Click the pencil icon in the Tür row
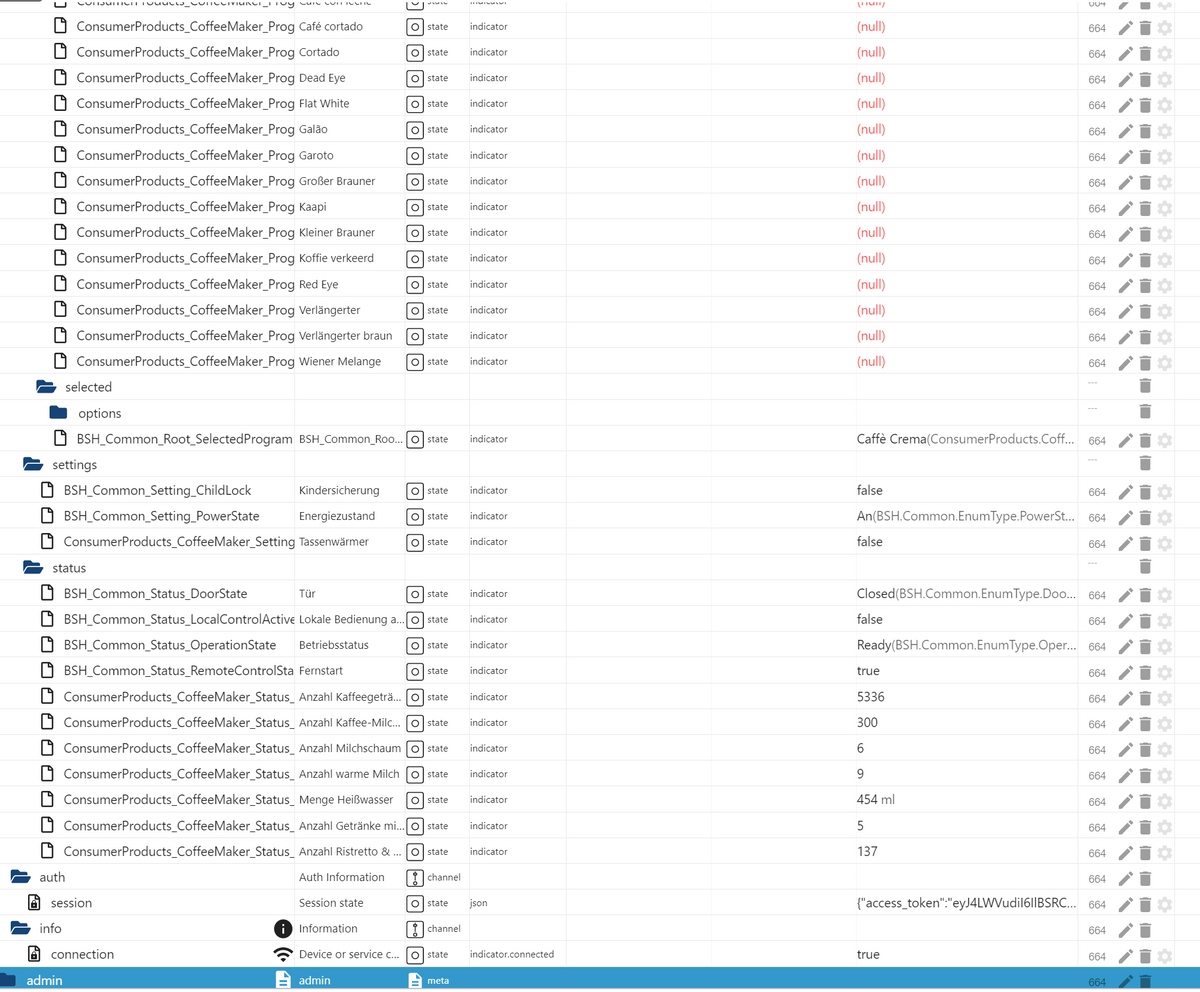 point(1125,595)
